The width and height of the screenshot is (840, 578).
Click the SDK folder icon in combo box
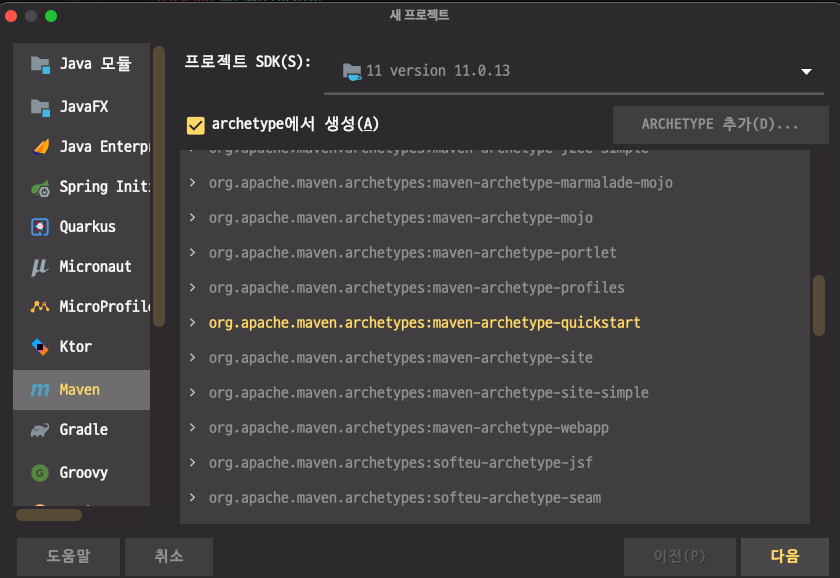352,72
